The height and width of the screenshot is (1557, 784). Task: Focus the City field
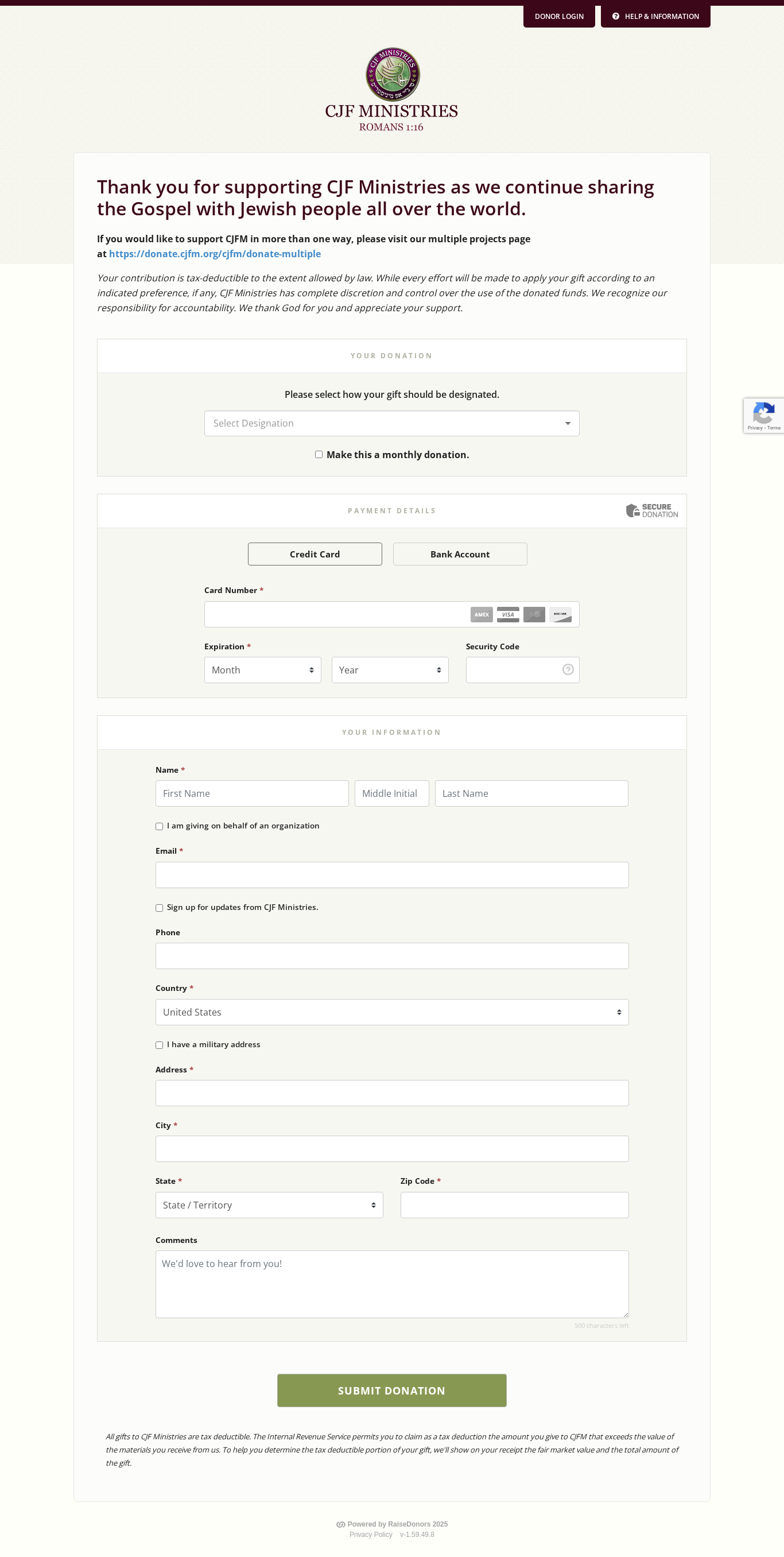point(391,1148)
